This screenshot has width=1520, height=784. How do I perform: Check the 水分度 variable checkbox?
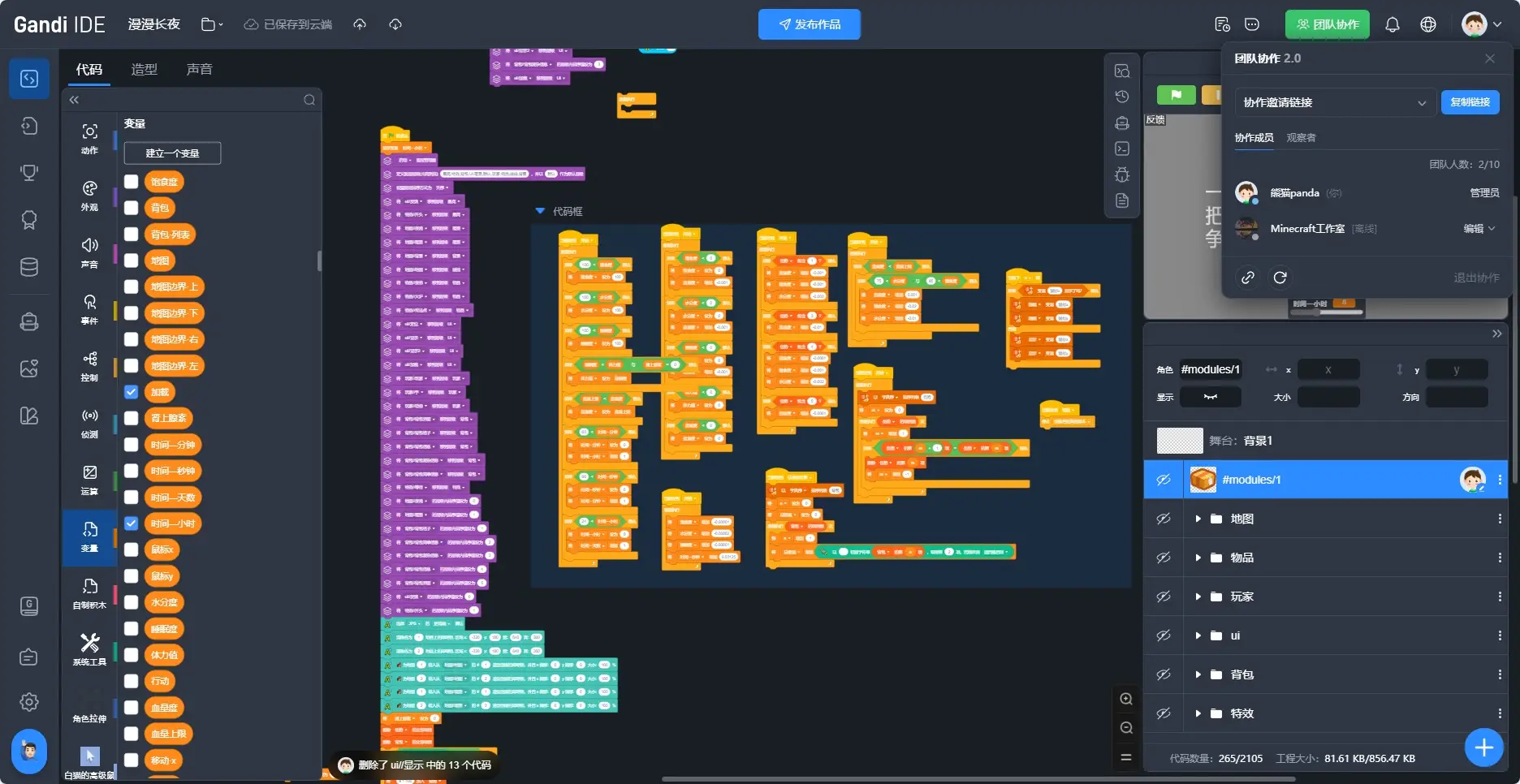131,602
